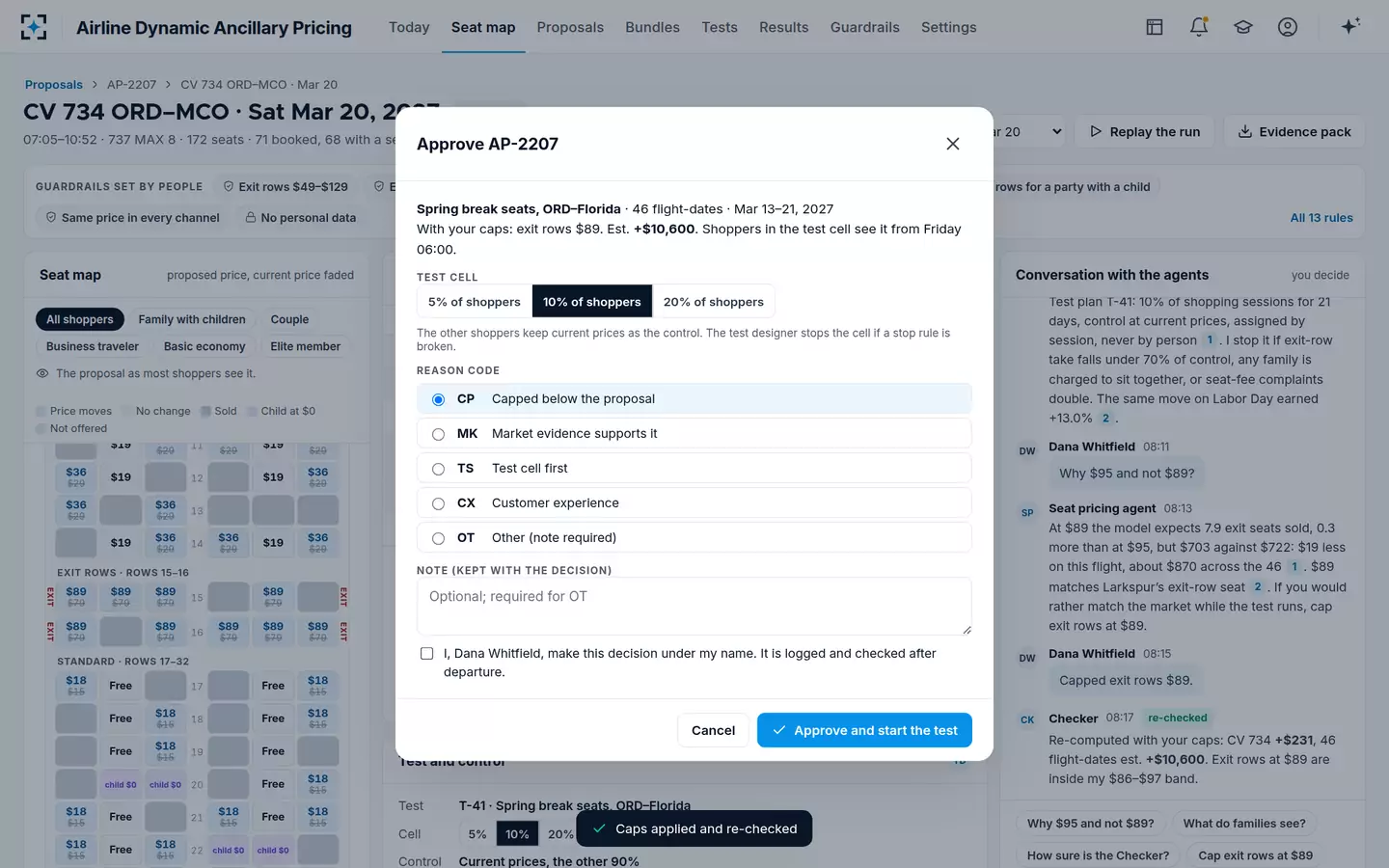Open the layout panel icon in the top bar
The image size is (1389, 868).
[1155, 27]
